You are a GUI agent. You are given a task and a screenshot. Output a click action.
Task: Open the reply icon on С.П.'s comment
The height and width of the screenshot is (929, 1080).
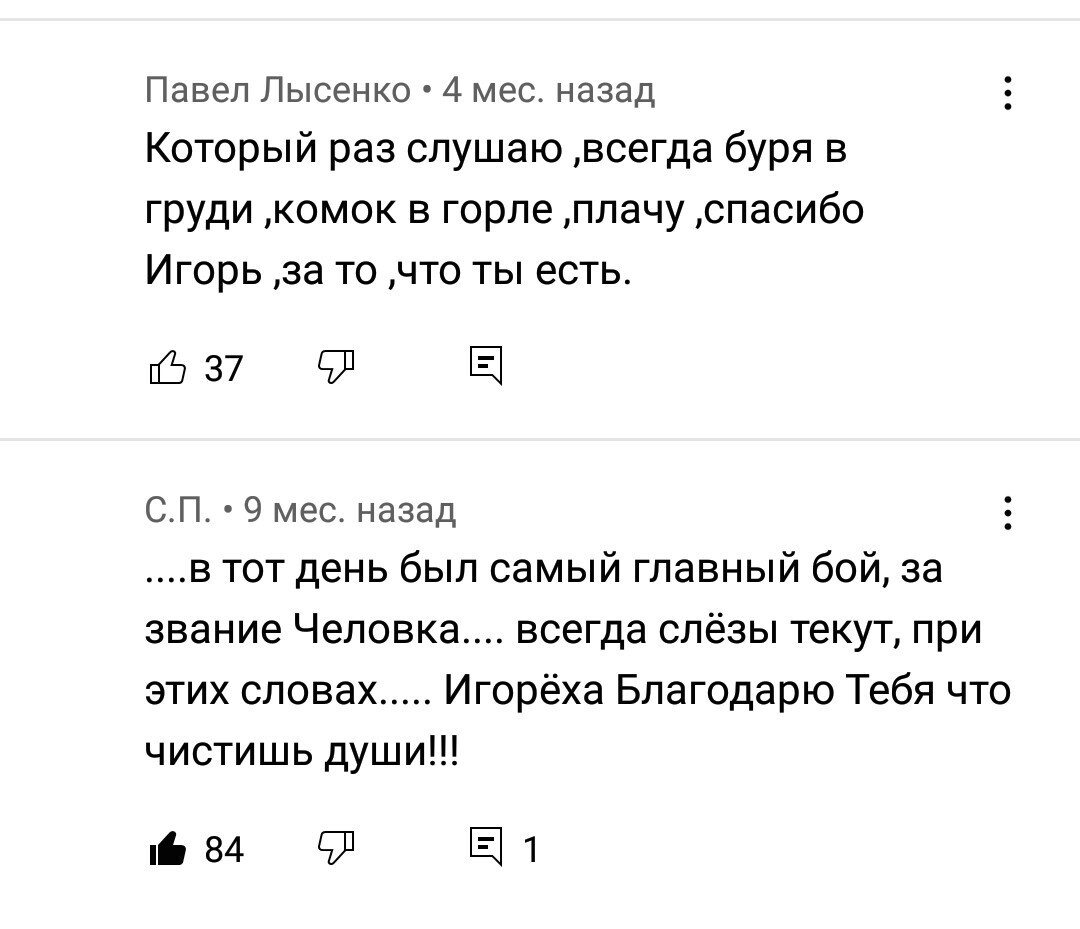(487, 848)
